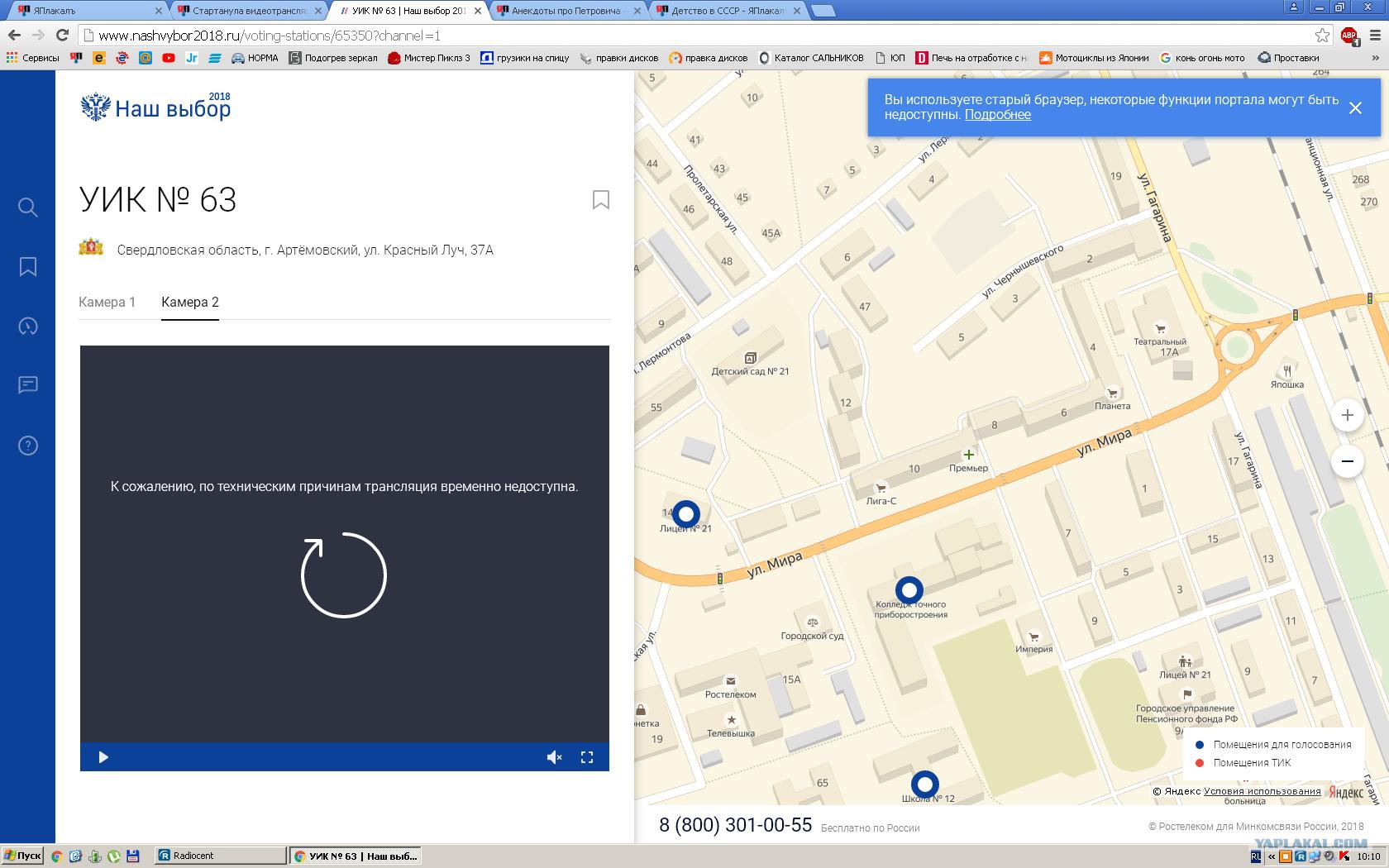Screen dimensions: 1389x868
Task: Switch to Камера 1 tab
Action: click(x=107, y=302)
